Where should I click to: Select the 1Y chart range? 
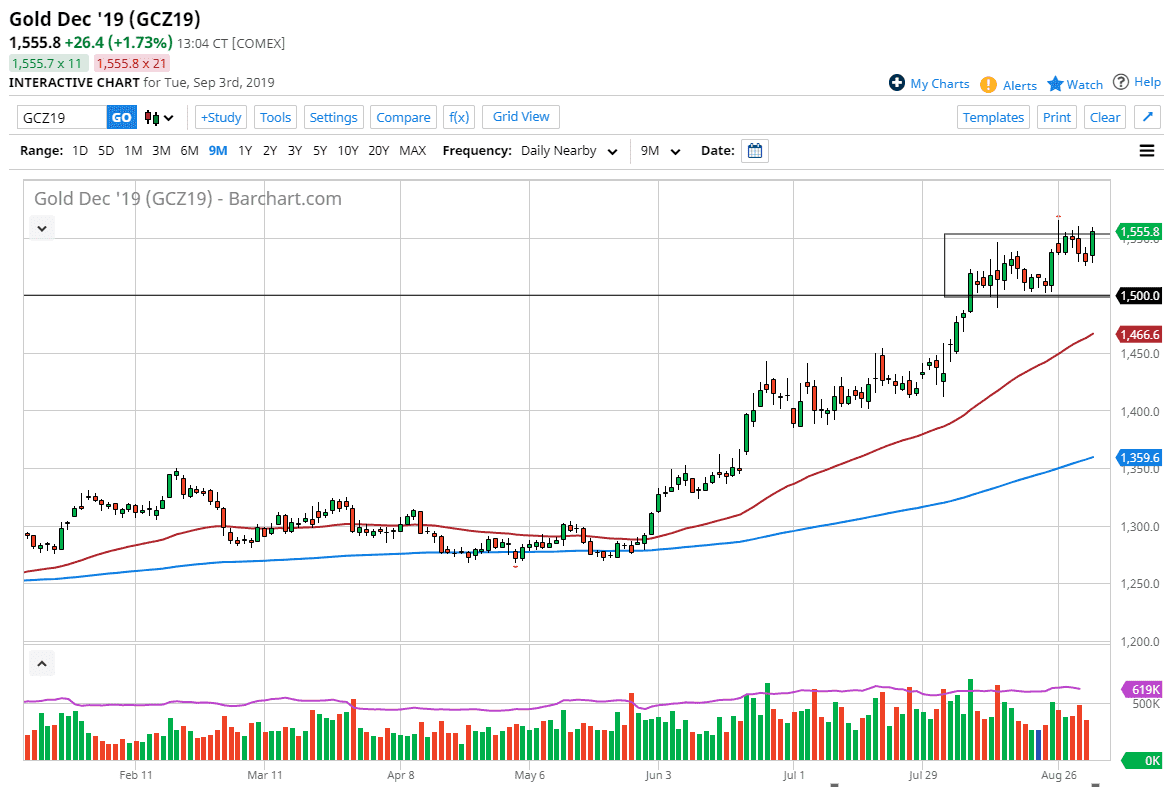(243, 150)
